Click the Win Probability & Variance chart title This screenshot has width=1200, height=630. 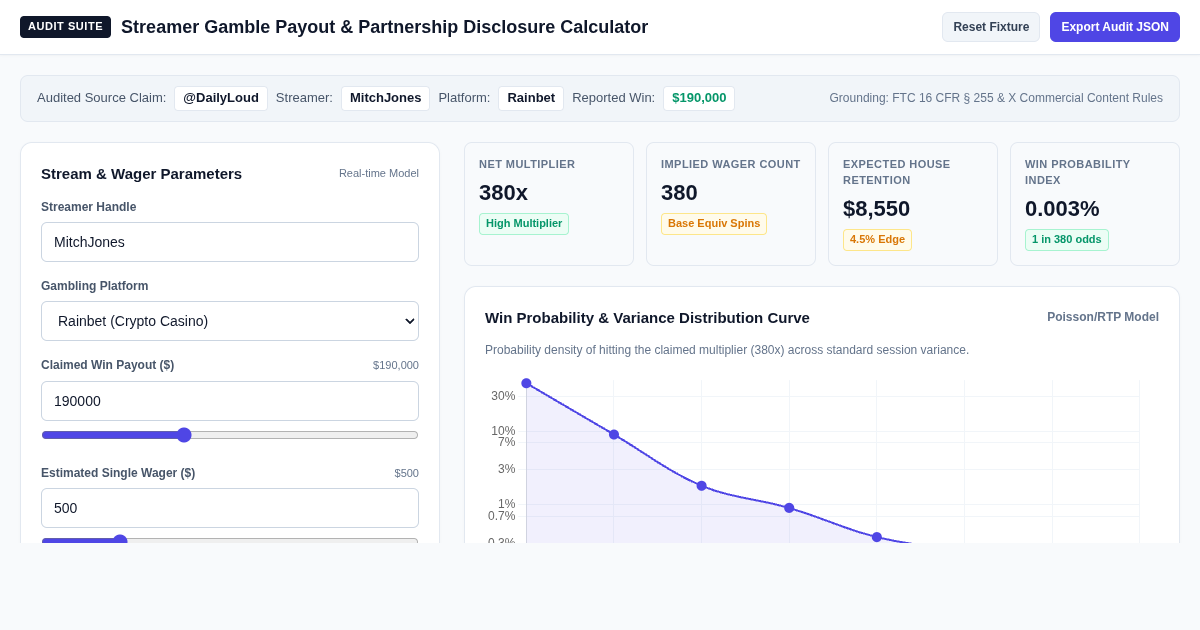click(647, 317)
